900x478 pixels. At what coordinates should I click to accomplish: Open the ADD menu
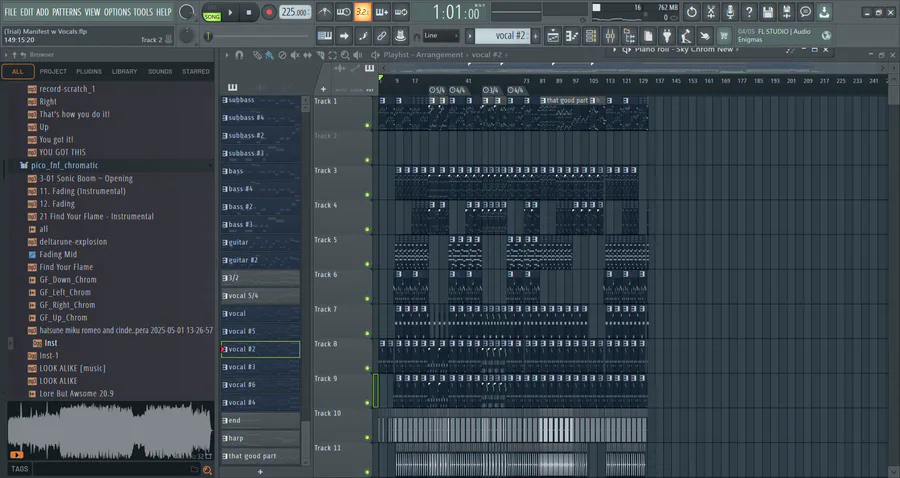(42, 12)
